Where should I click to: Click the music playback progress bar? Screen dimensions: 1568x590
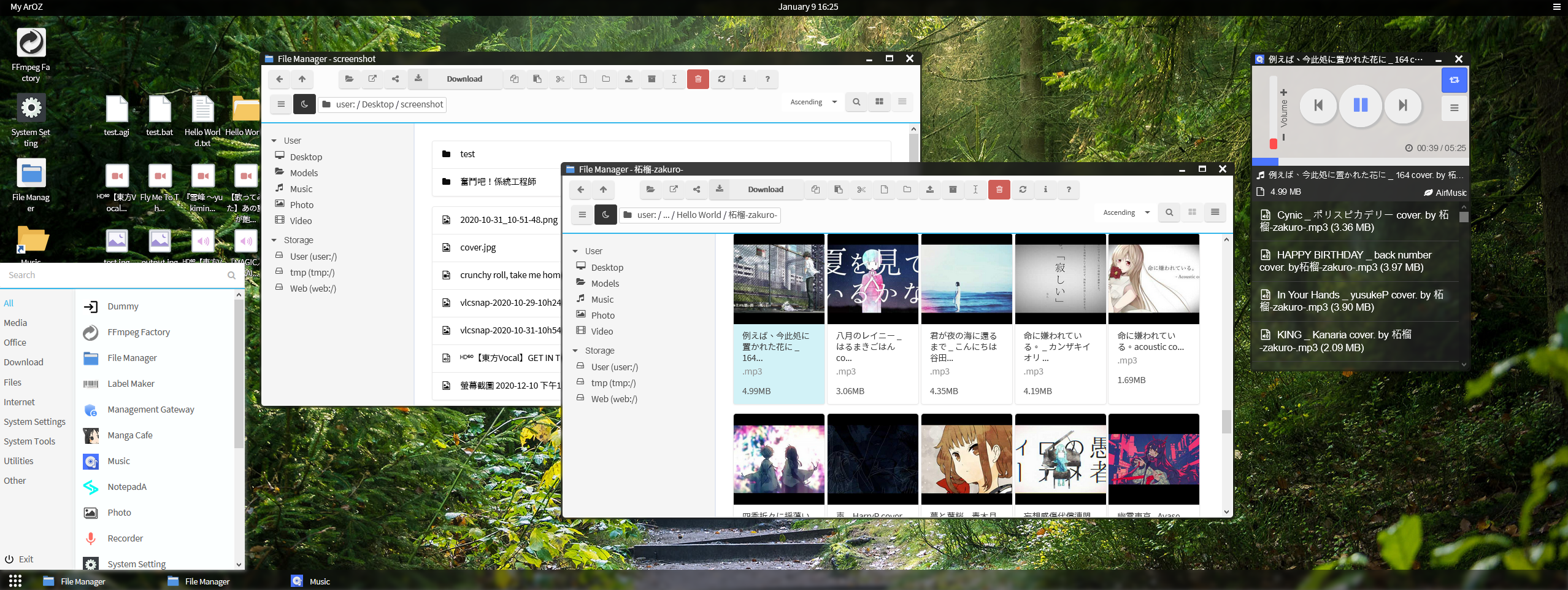pyautogui.click(x=1359, y=161)
